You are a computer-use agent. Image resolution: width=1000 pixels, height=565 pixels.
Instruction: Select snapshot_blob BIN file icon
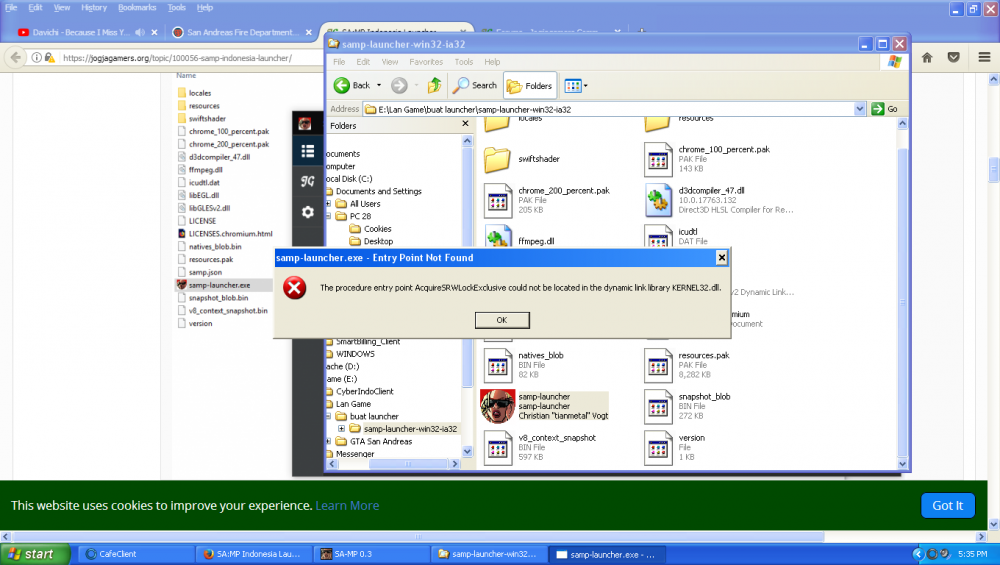658,407
